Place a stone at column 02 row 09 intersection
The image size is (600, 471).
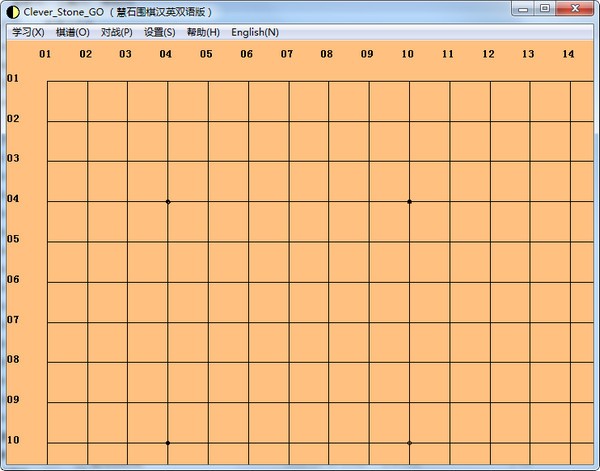point(88,403)
